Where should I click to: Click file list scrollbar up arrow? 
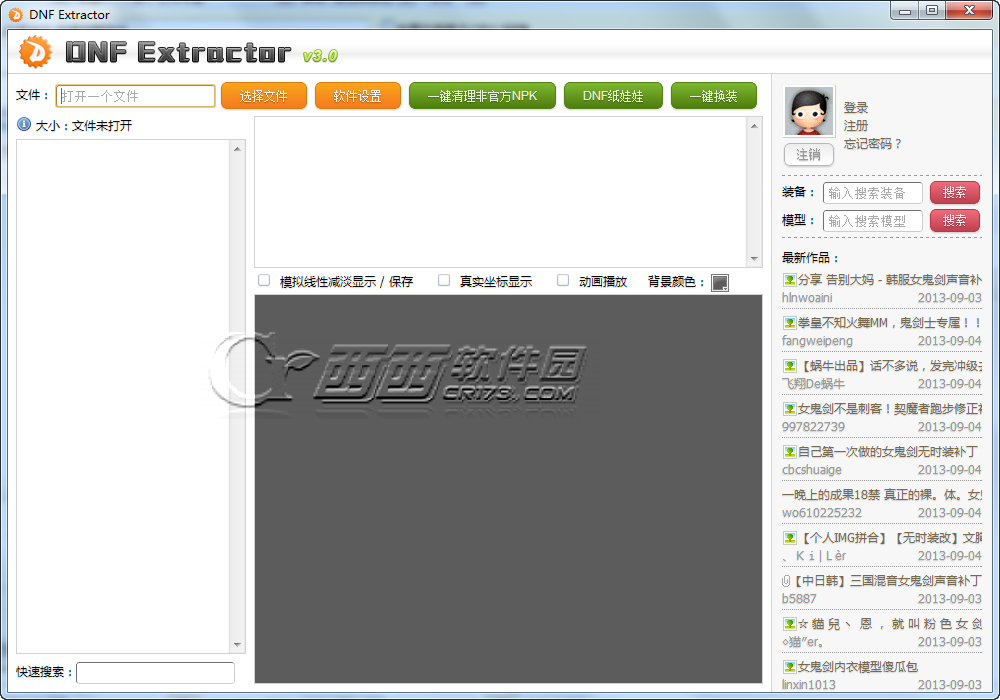[237, 149]
